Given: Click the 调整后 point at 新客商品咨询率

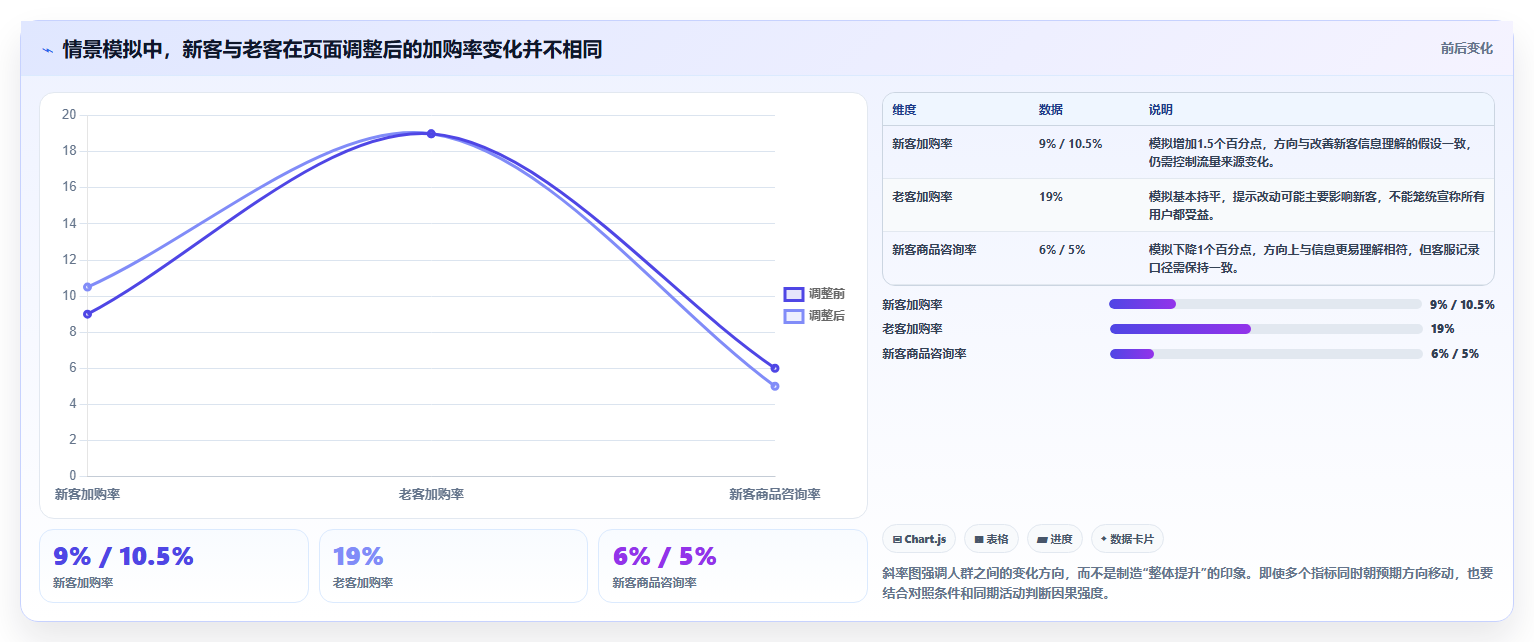Looking at the screenshot, I should [x=775, y=386].
